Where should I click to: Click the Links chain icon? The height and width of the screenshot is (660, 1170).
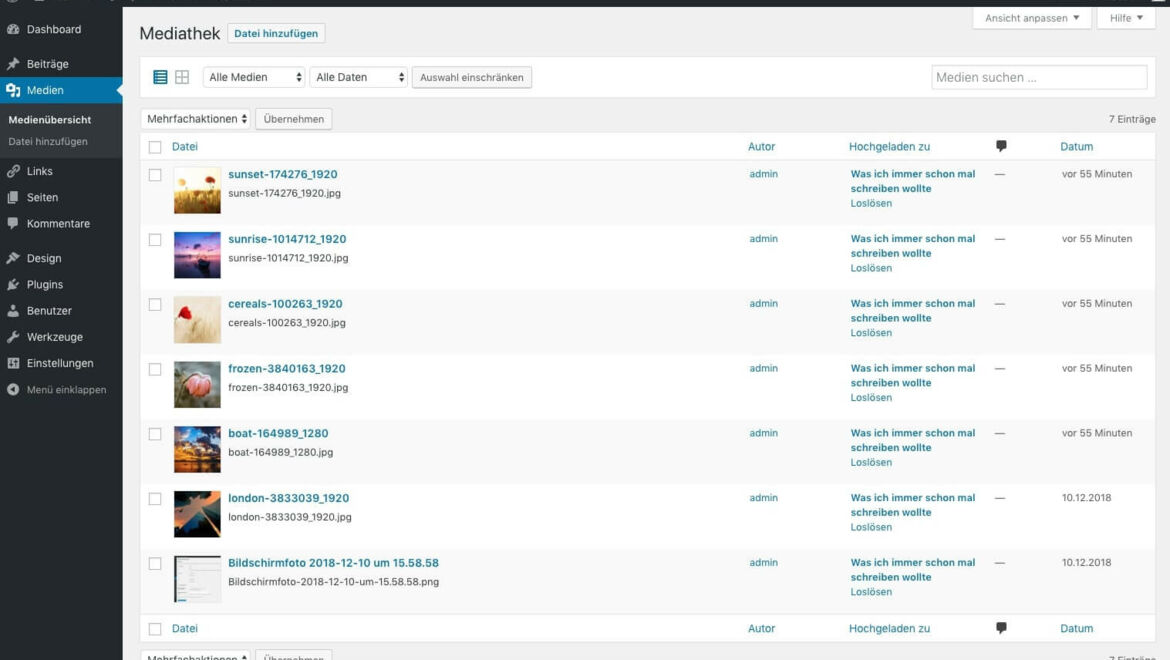pos(13,171)
